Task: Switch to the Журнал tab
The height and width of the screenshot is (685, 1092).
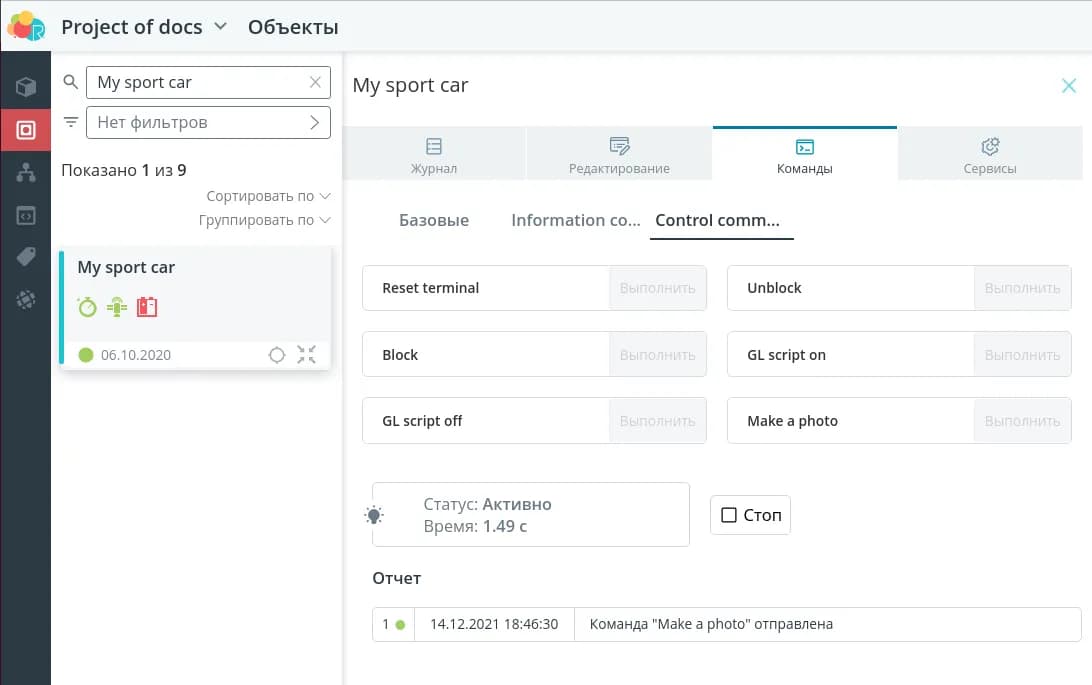Action: [434, 155]
